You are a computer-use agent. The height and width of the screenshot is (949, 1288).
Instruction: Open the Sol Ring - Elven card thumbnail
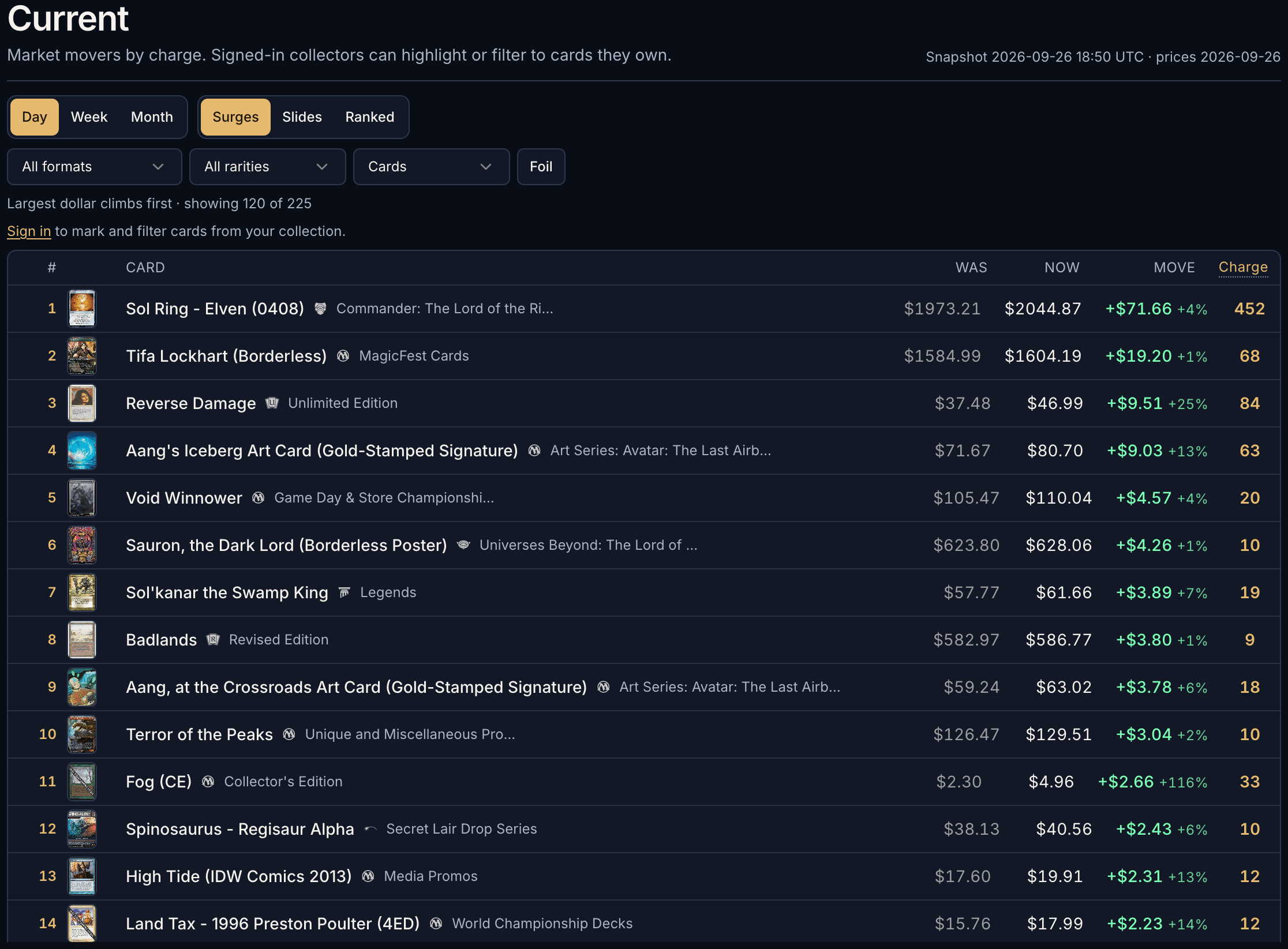tap(82, 309)
